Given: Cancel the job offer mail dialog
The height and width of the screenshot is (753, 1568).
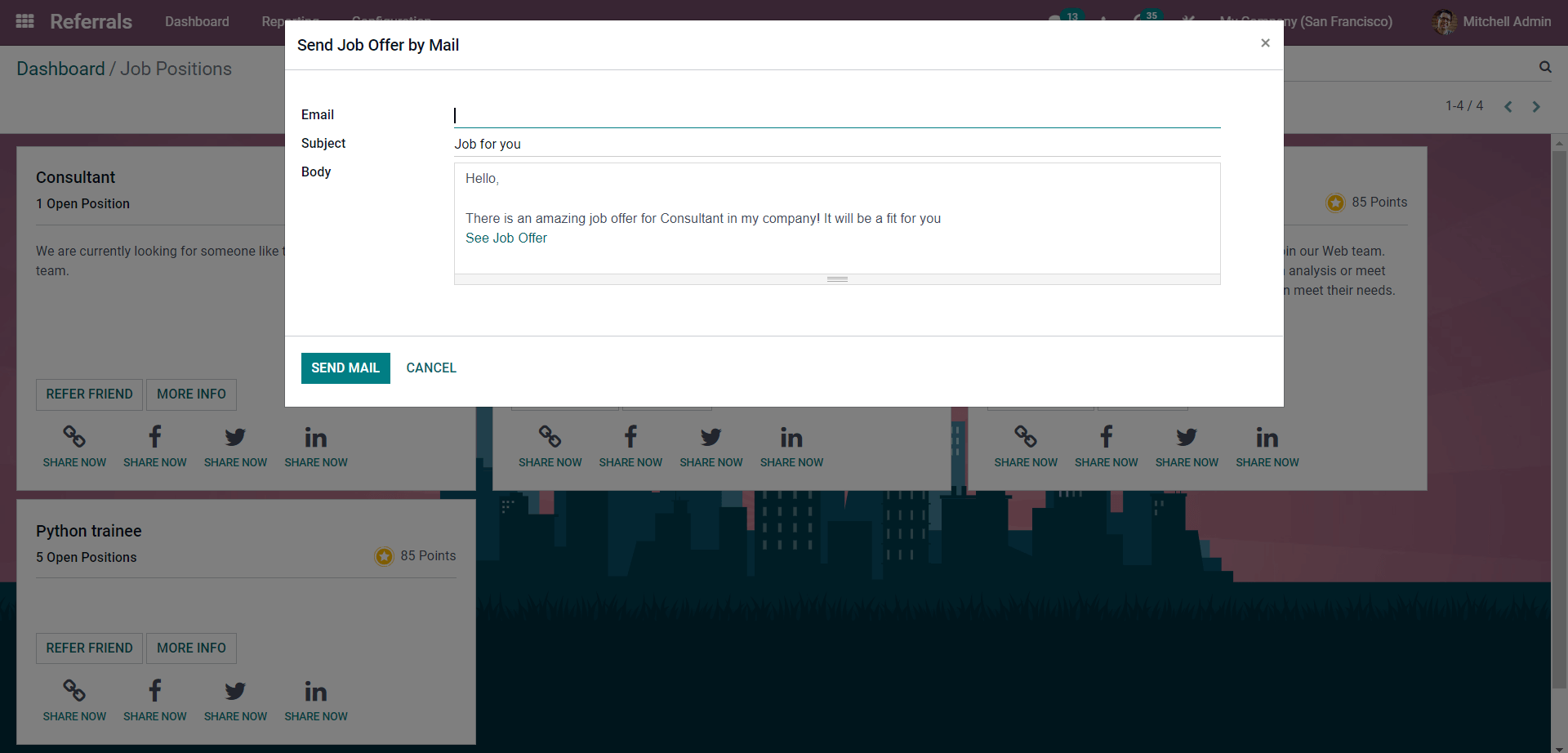Looking at the screenshot, I should coord(431,368).
